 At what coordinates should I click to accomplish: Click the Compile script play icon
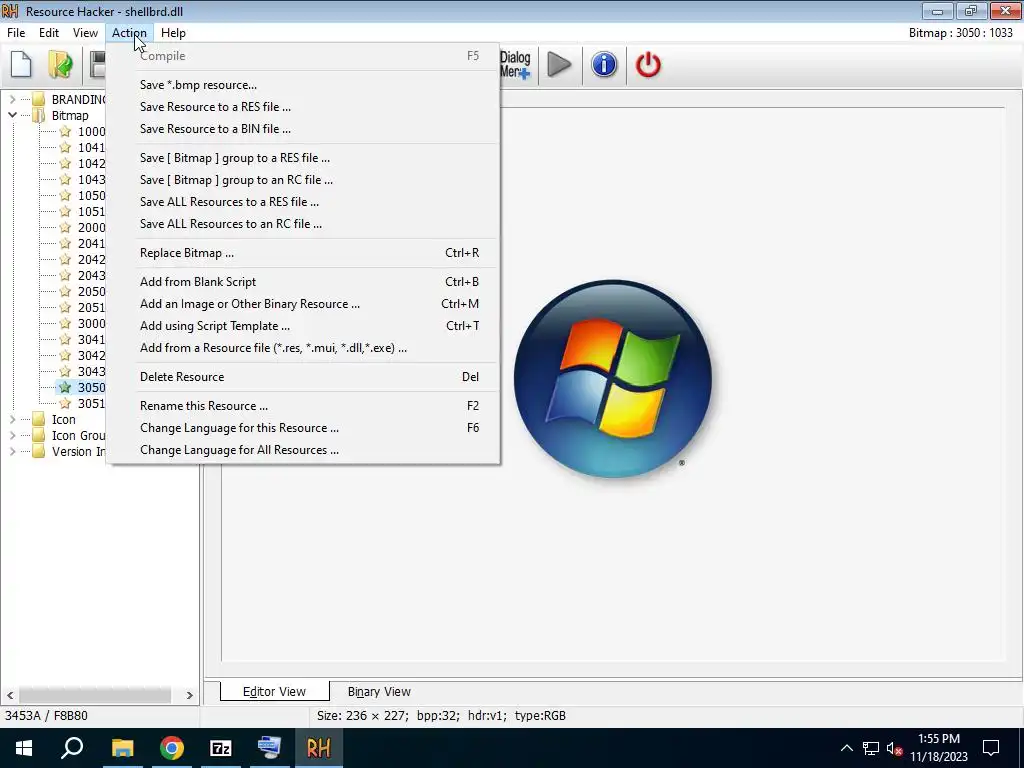[x=559, y=65]
